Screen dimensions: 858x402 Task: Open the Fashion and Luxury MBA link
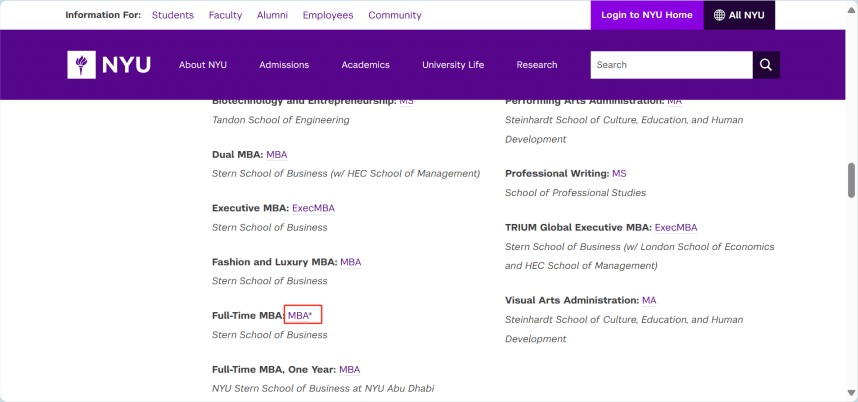[x=350, y=262]
